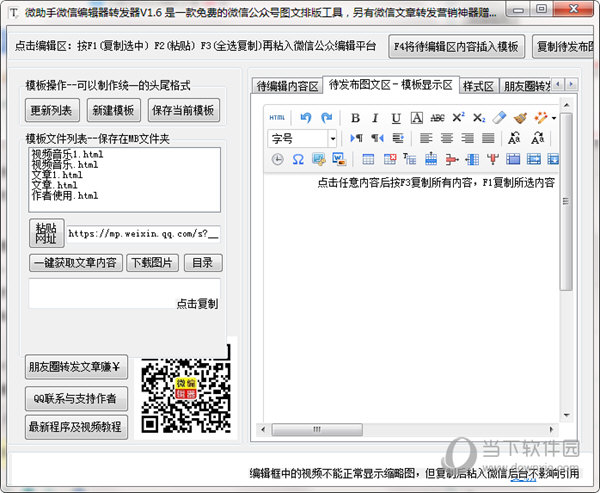Viewport: 600px width, 493px height.
Task: Center align text
Action: [x=447, y=138]
